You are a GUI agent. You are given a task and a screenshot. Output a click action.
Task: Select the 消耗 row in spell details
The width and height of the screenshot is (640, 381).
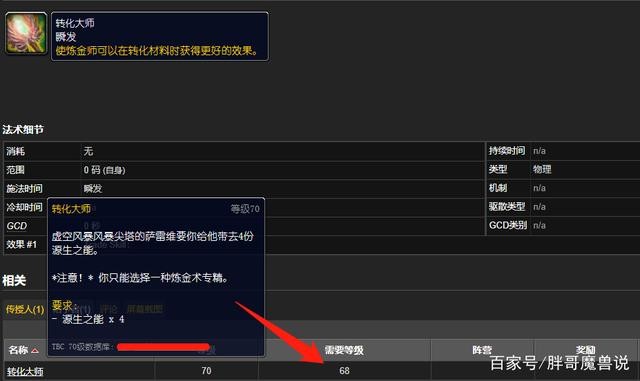click(244, 152)
